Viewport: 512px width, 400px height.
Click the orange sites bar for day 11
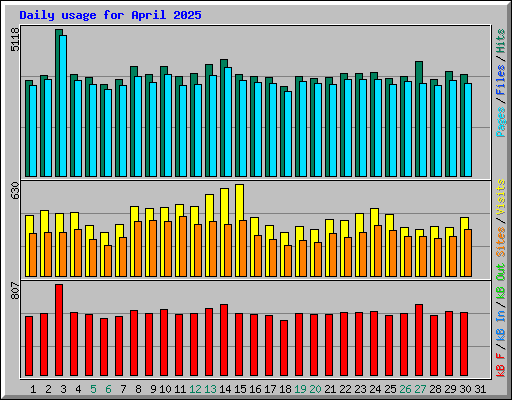click(x=183, y=246)
